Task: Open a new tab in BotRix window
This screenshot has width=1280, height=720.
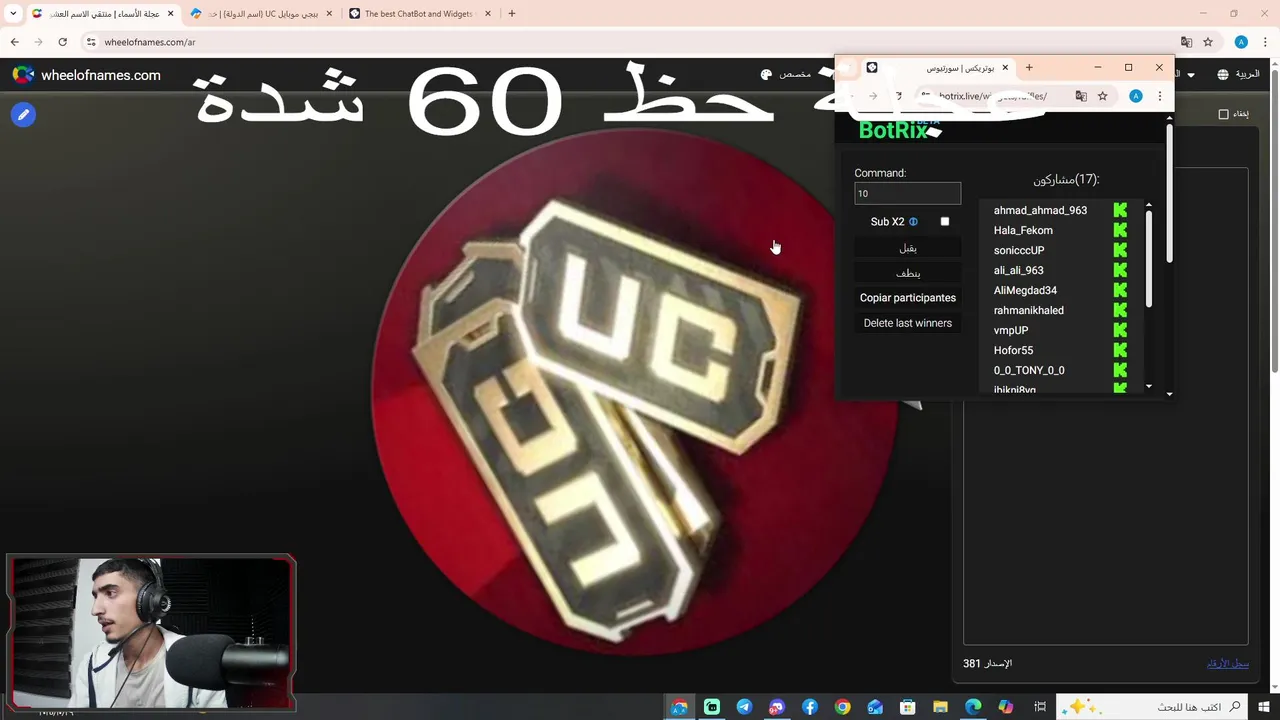Action: [1029, 68]
